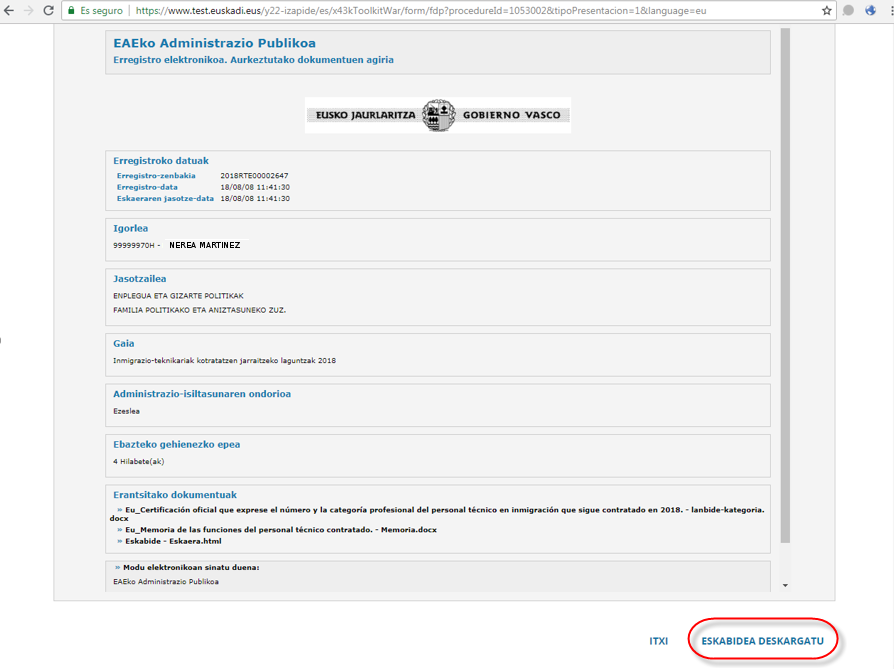Click the scrollbar down arrow
This screenshot has width=894, height=669.
(785, 586)
